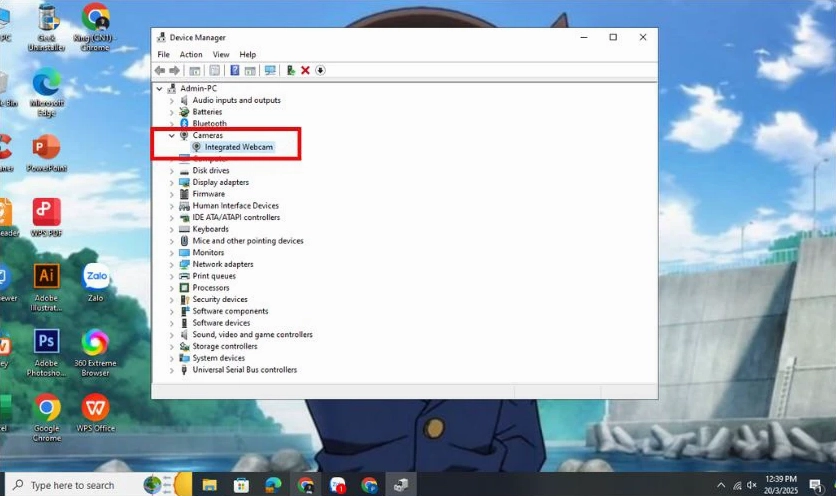Expand the Network adapters category
Screen dimensions: 836x496
pyautogui.click(x=172, y=264)
